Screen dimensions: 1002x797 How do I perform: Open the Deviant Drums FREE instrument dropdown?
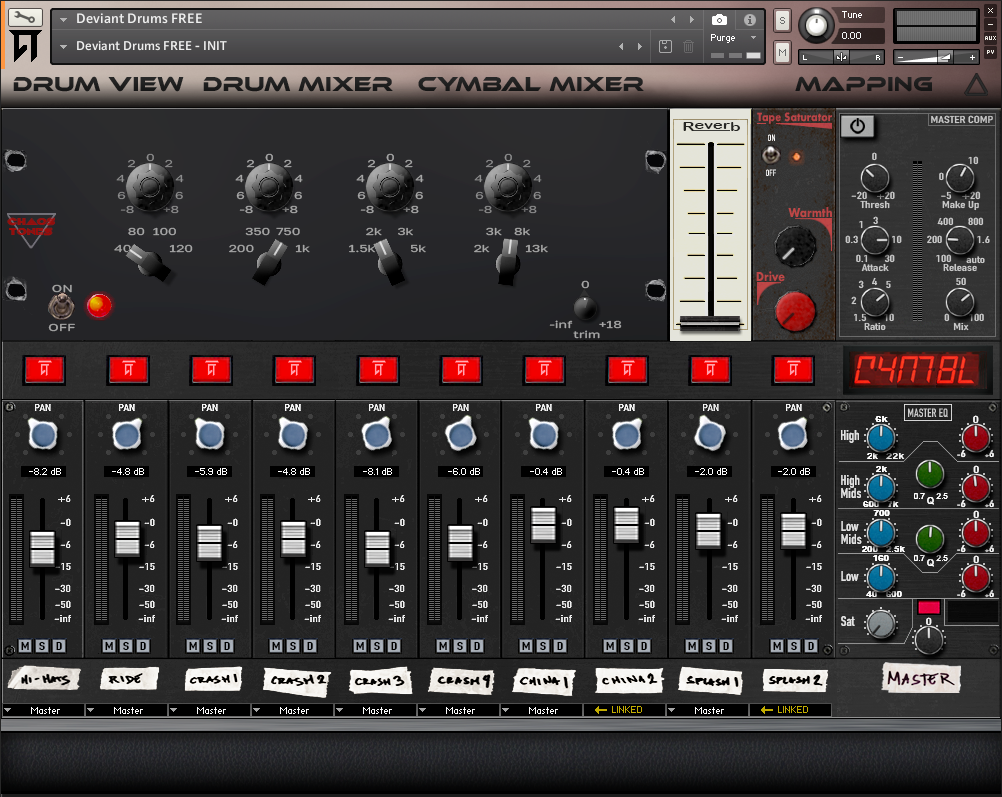pyautogui.click(x=63, y=20)
